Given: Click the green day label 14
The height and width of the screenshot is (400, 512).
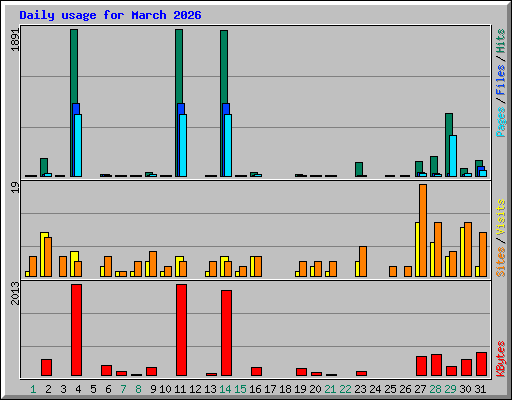Looking at the screenshot, I should click(225, 389).
